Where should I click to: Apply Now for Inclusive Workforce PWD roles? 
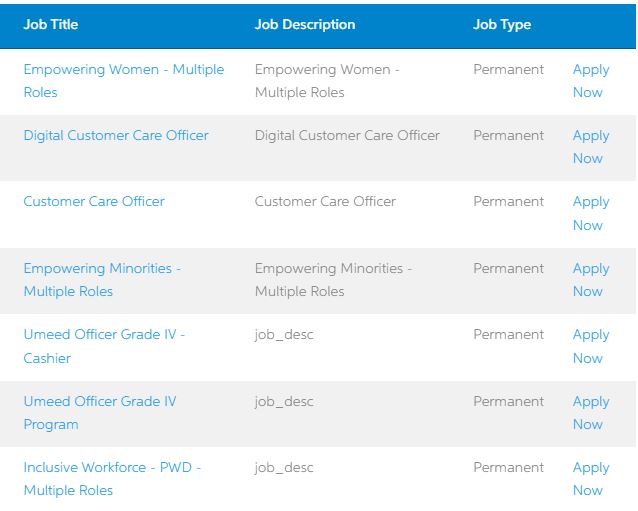coord(591,479)
